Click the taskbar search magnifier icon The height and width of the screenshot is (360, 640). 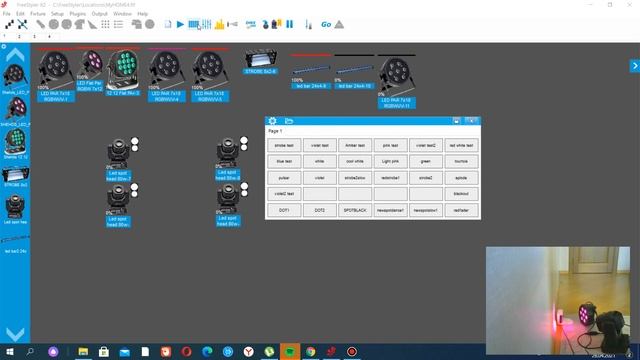(30, 351)
